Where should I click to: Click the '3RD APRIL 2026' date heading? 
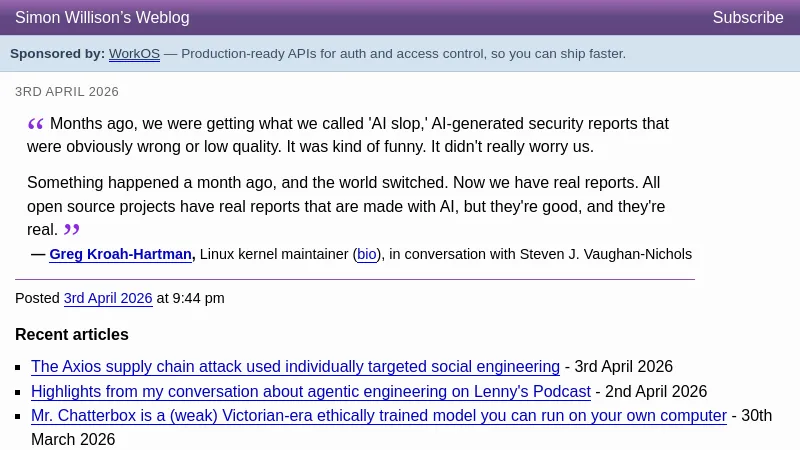(x=67, y=92)
